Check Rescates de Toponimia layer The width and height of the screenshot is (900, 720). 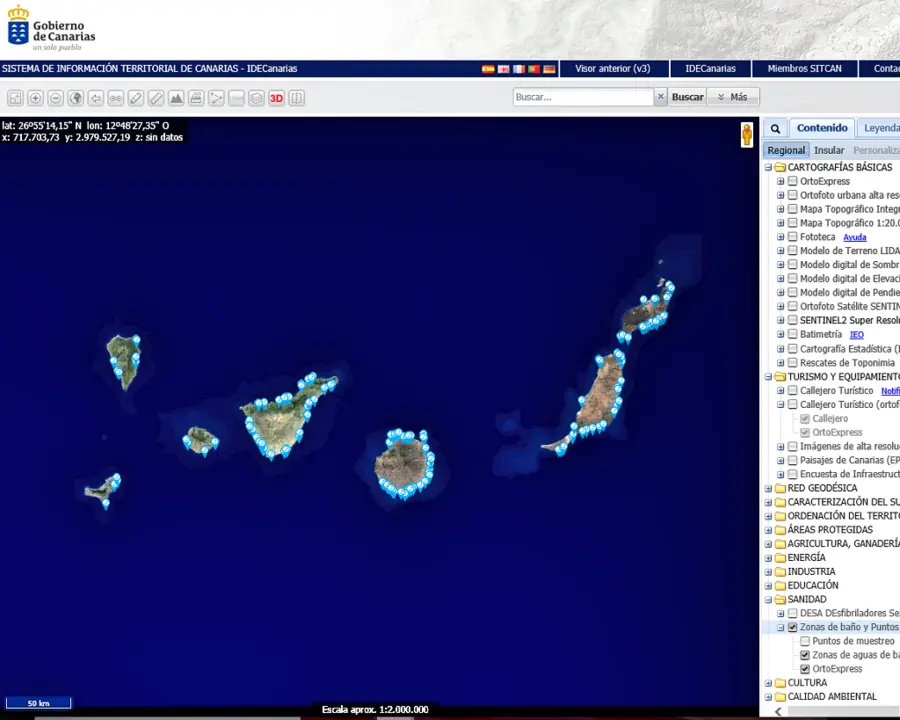pos(793,362)
